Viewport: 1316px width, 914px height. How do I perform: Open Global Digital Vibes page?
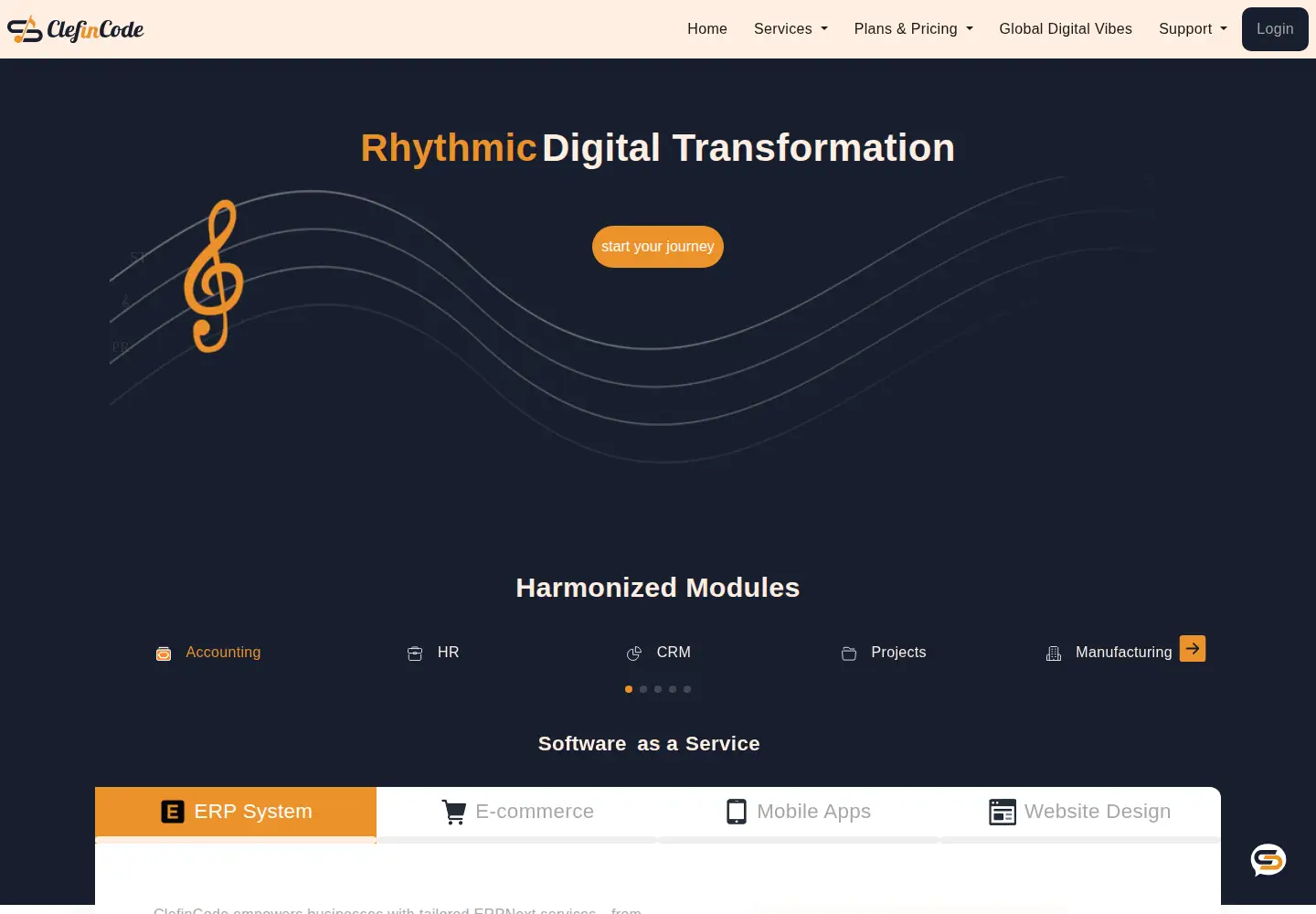[1066, 29]
